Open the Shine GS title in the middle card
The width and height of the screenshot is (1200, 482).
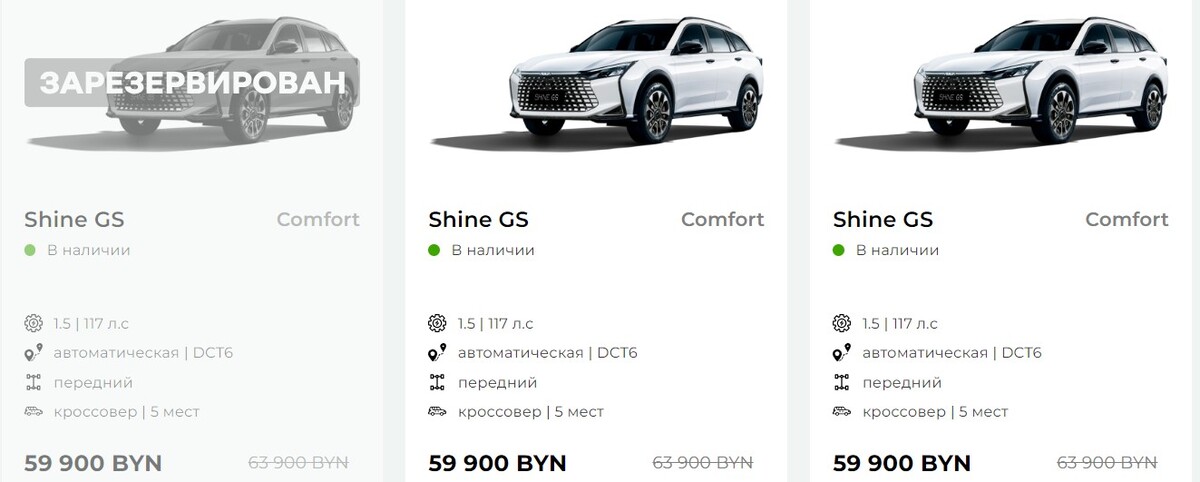click(x=478, y=220)
